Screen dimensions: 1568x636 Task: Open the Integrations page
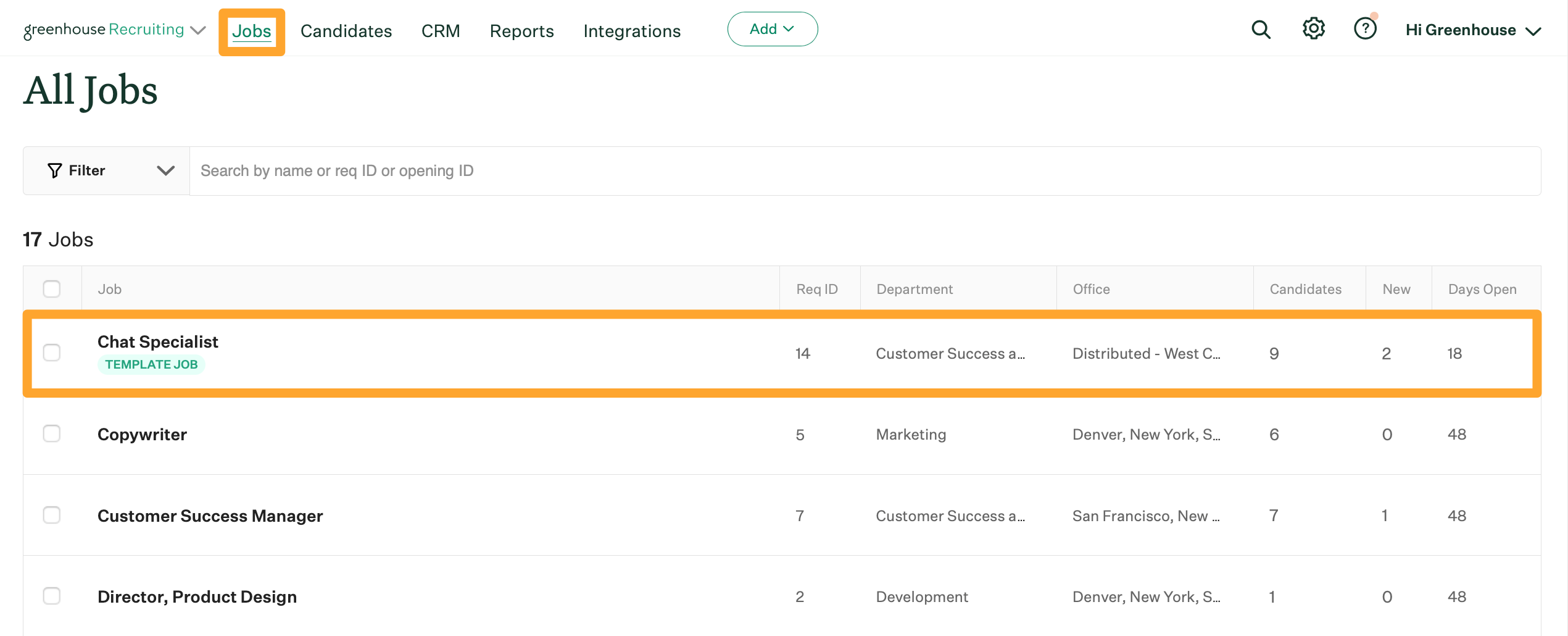point(632,31)
